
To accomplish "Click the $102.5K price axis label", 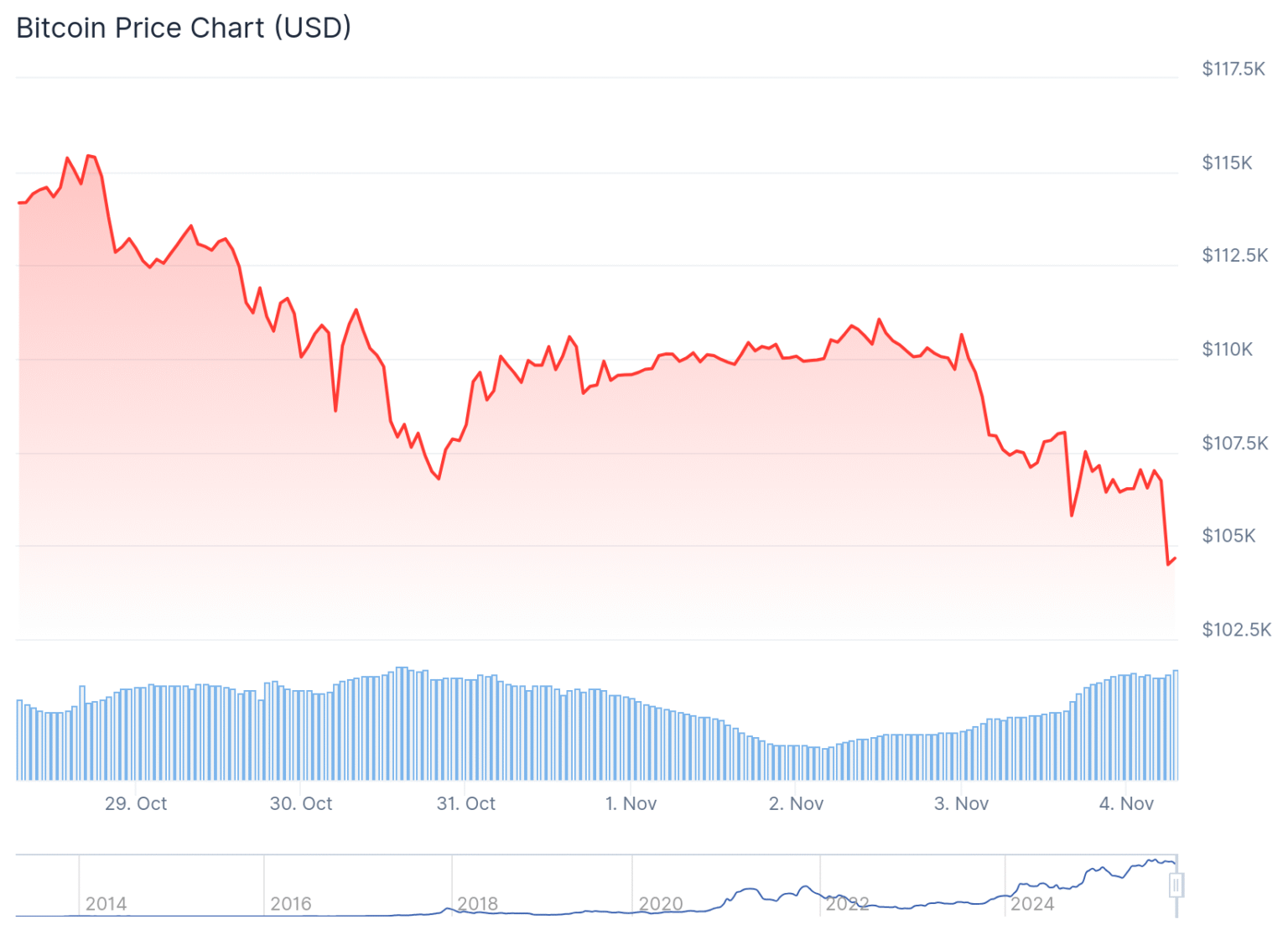I will point(1237,629).
